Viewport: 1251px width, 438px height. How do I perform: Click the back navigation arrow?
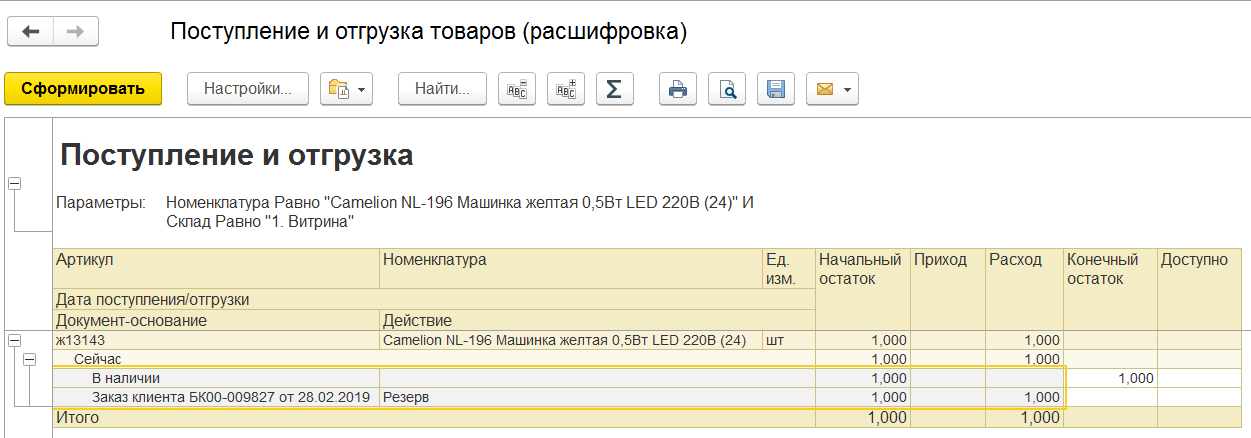click(x=30, y=32)
